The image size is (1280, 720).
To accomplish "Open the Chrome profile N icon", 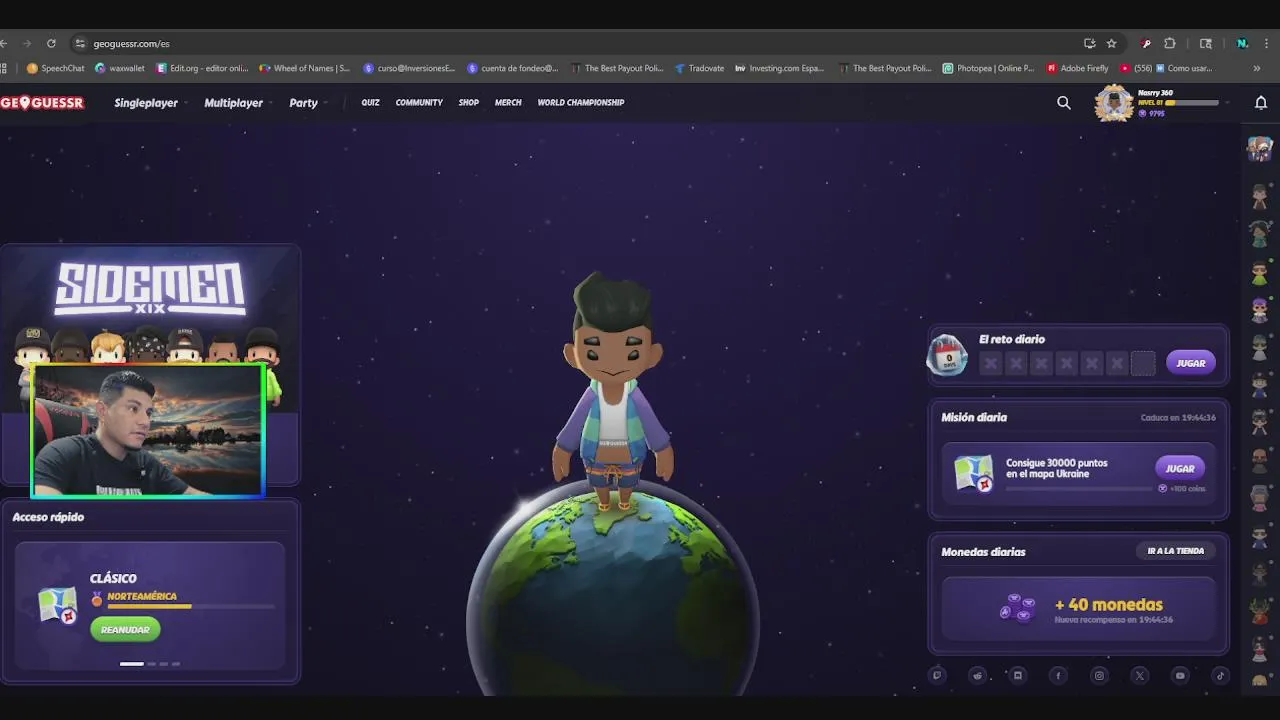I will coord(1242,43).
